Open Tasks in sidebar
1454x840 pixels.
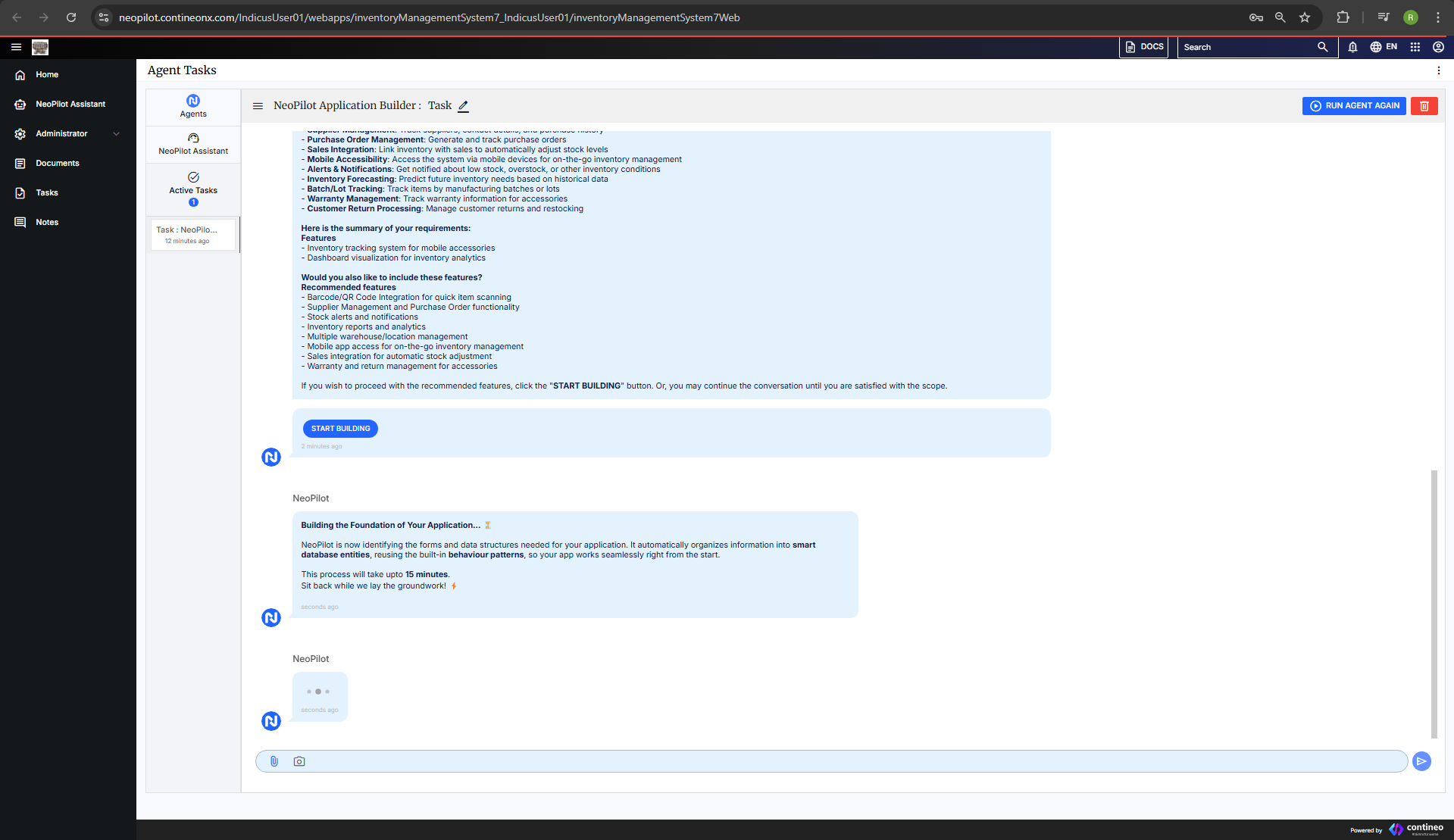46,193
